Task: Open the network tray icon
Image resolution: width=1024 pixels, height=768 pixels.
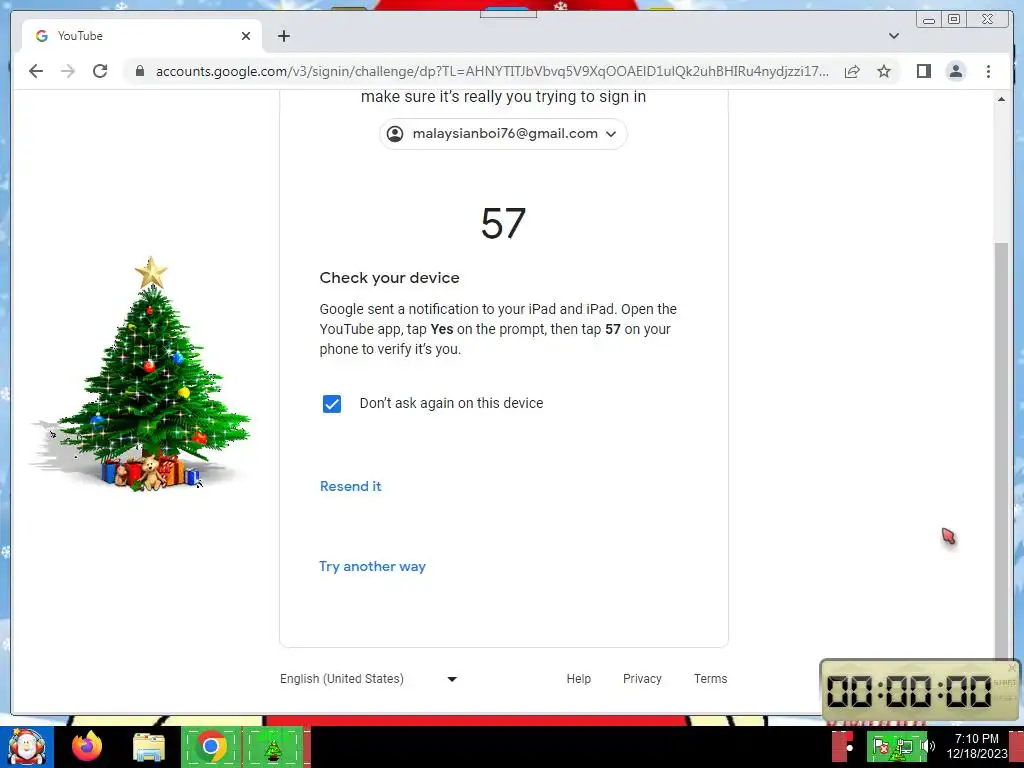Action: (x=904, y=746)
